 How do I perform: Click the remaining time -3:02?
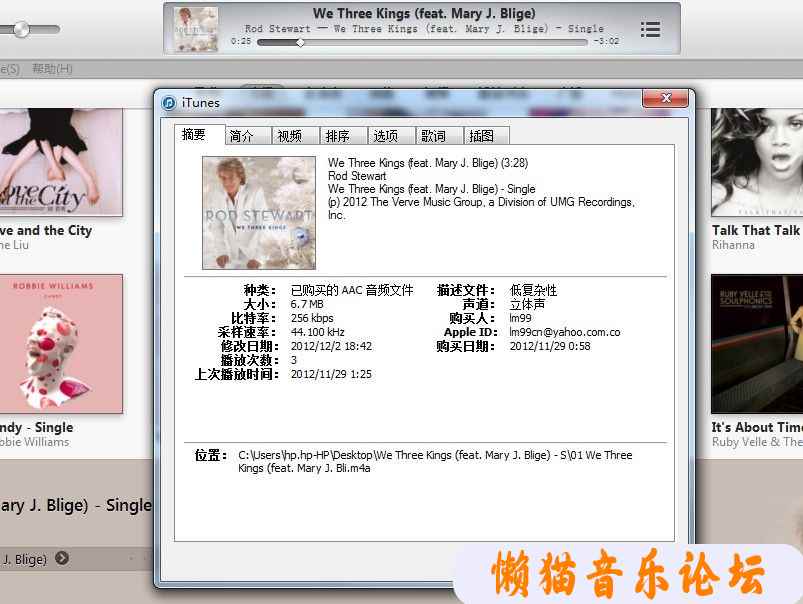click(x=606, y=41)
